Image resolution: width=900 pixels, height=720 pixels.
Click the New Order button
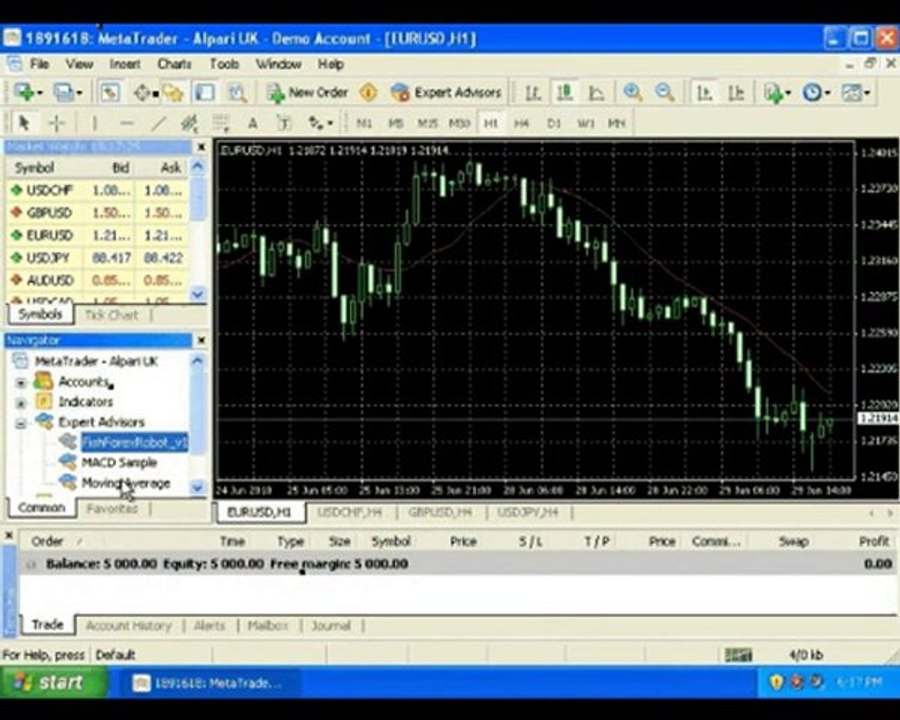(307, 92)
